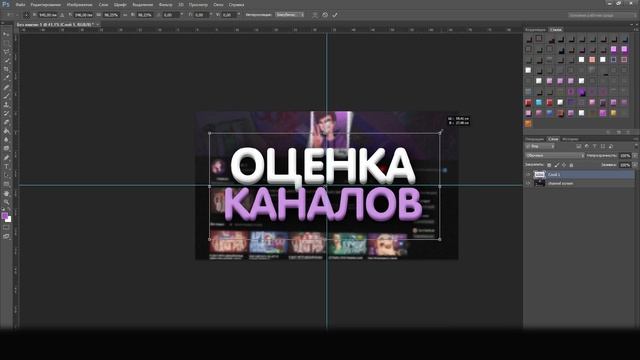
Task: Select the Rectangle shape tool
Action: (x=6, y=184)
